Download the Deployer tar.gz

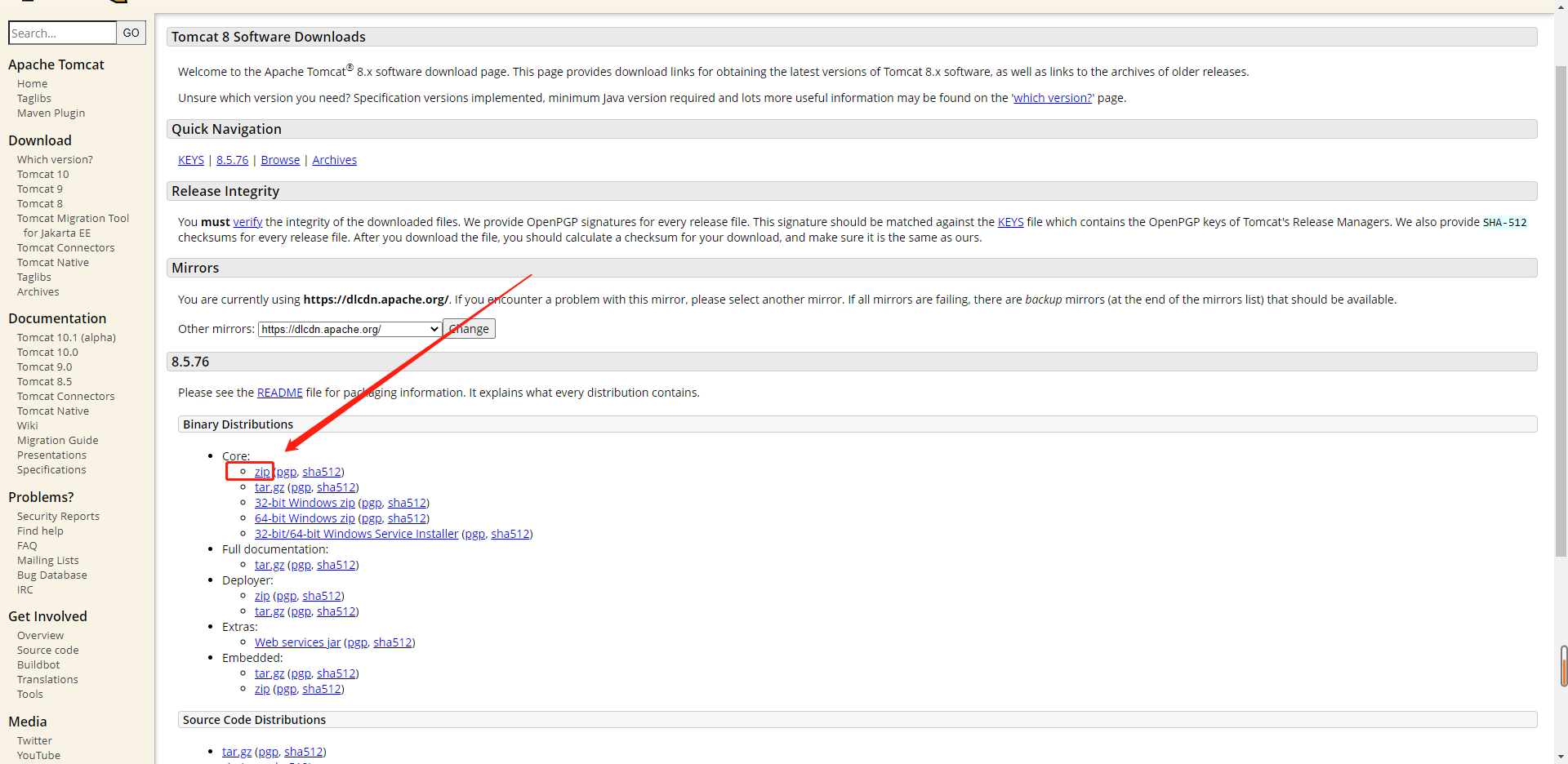click(269, 611)
